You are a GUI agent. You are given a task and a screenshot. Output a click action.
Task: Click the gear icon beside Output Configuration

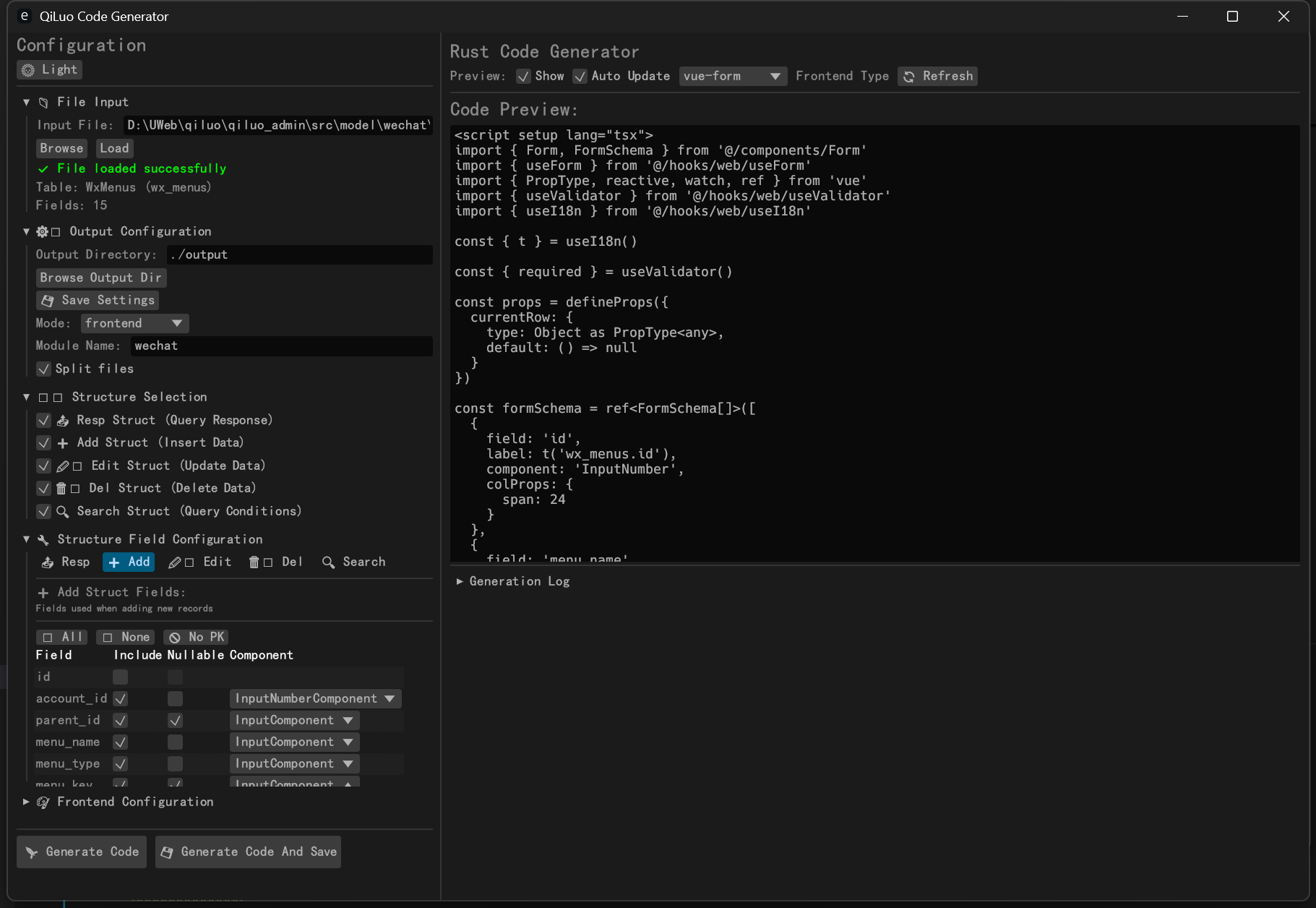pos(43,231)
